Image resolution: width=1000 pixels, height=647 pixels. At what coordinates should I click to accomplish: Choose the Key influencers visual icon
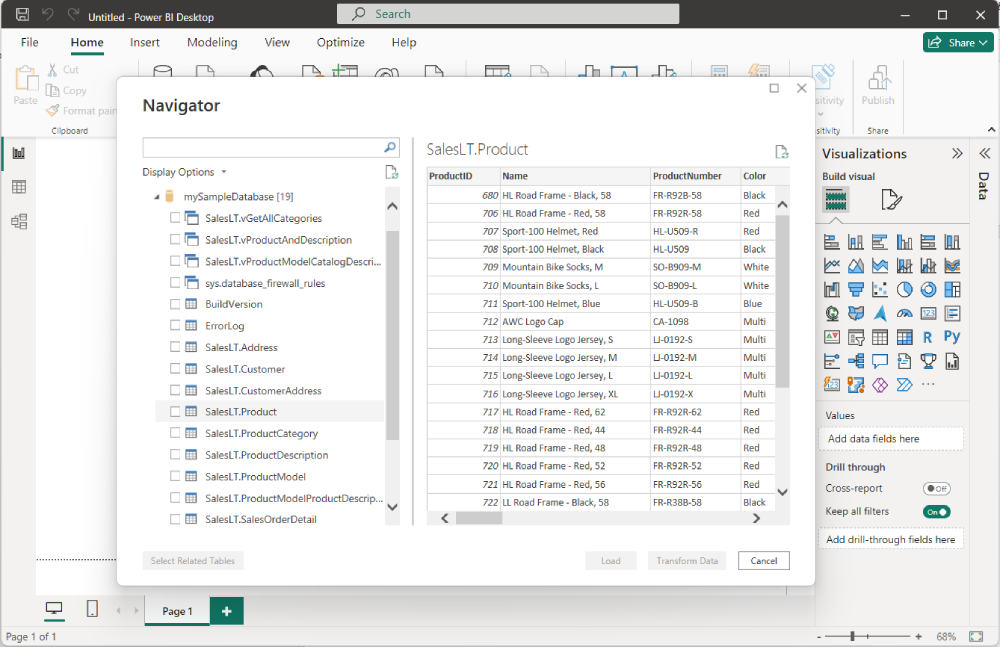pyautogui.click(x=832, y=361)
